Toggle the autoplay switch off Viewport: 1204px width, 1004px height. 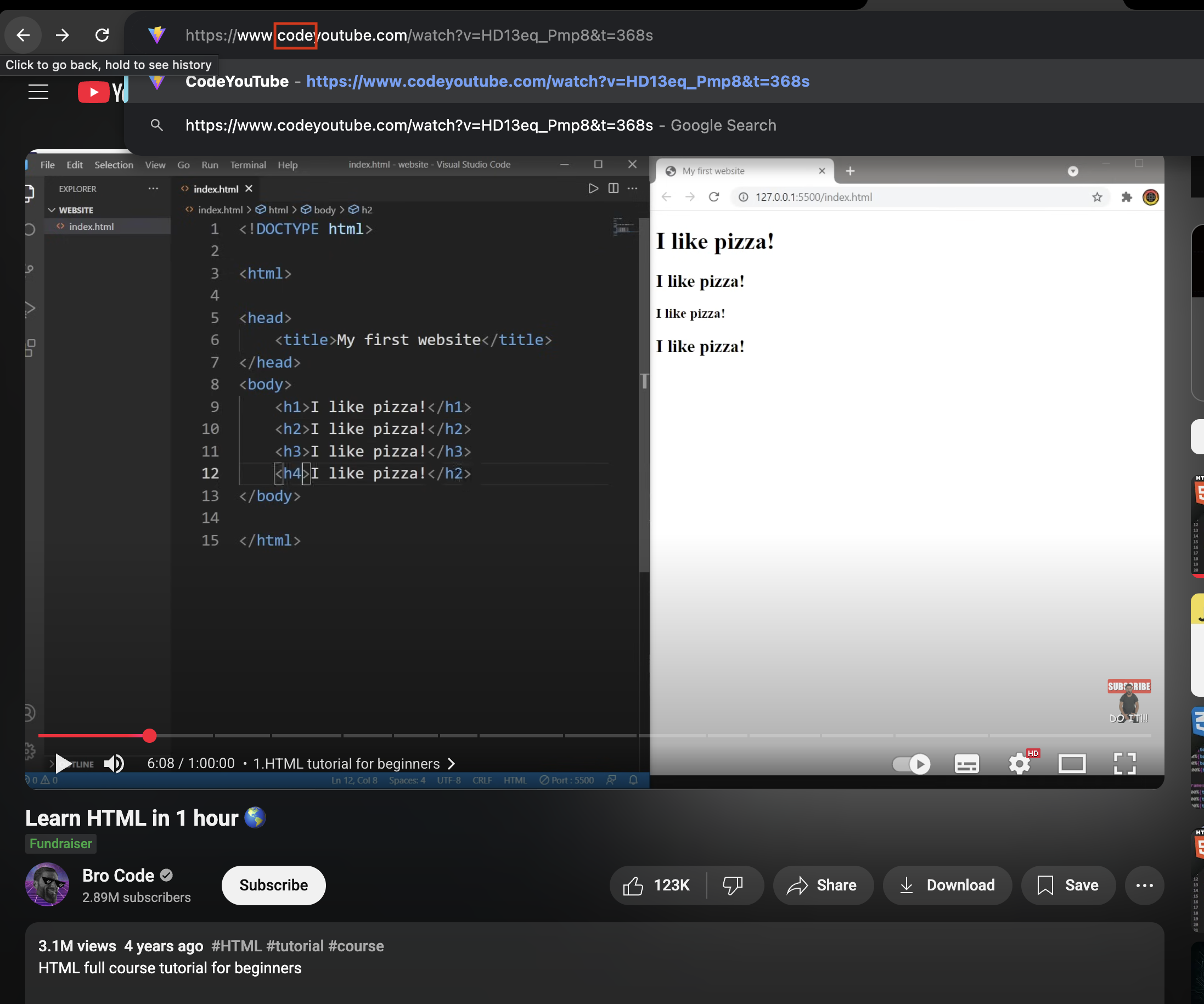point(912,764)
